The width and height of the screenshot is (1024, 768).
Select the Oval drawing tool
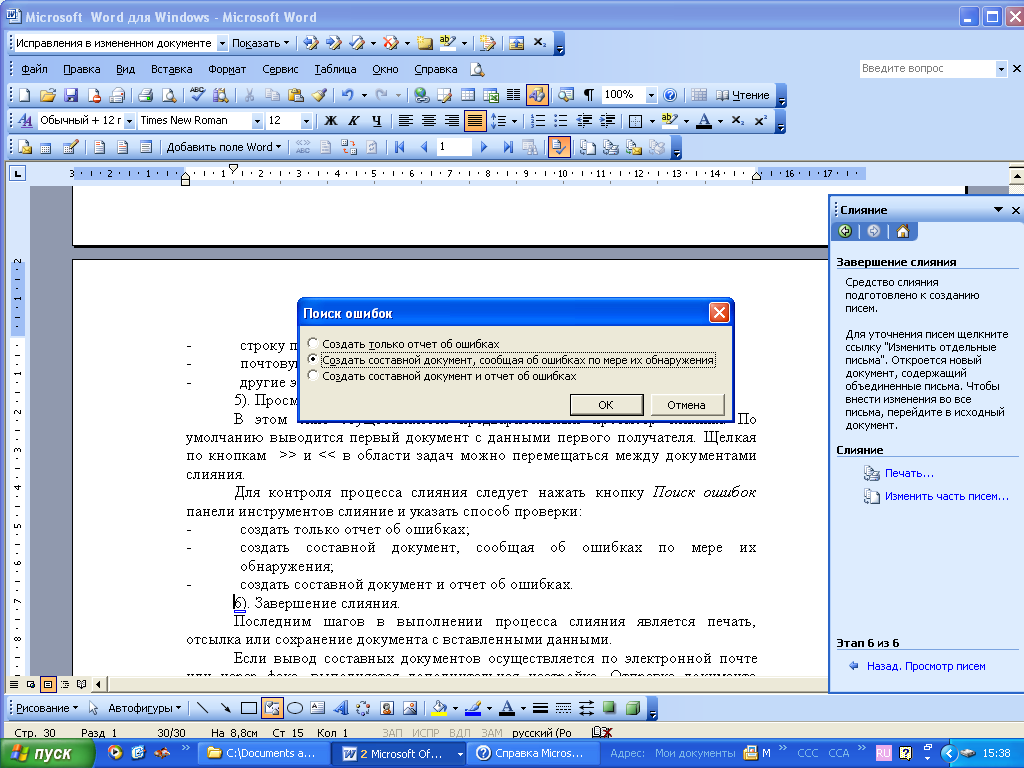295,708
